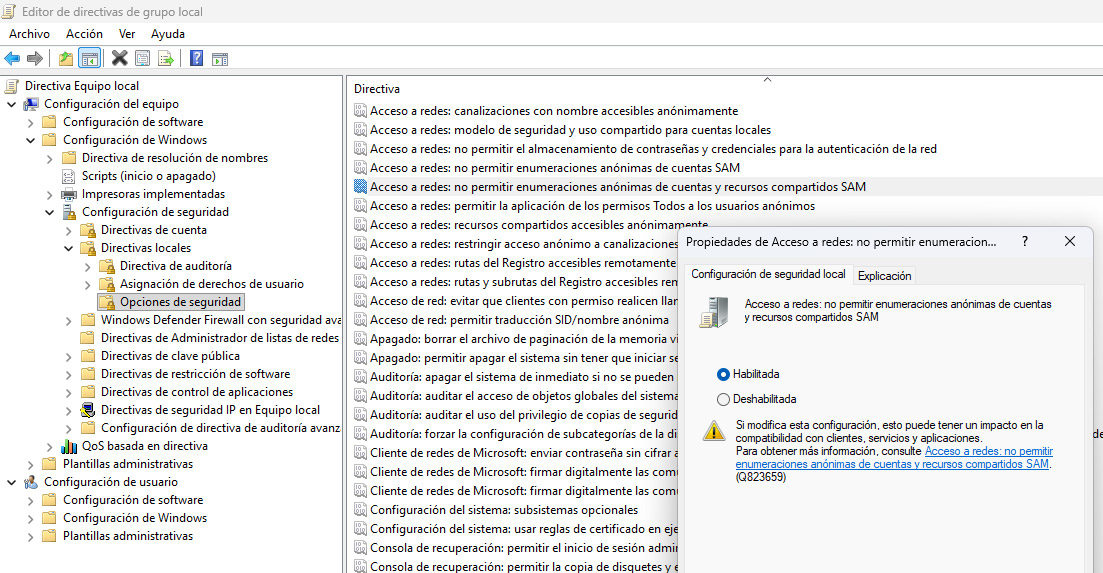1103x573 pixels.
Task: Click the Delete X toolbar icon
Action: pos(120,58)
